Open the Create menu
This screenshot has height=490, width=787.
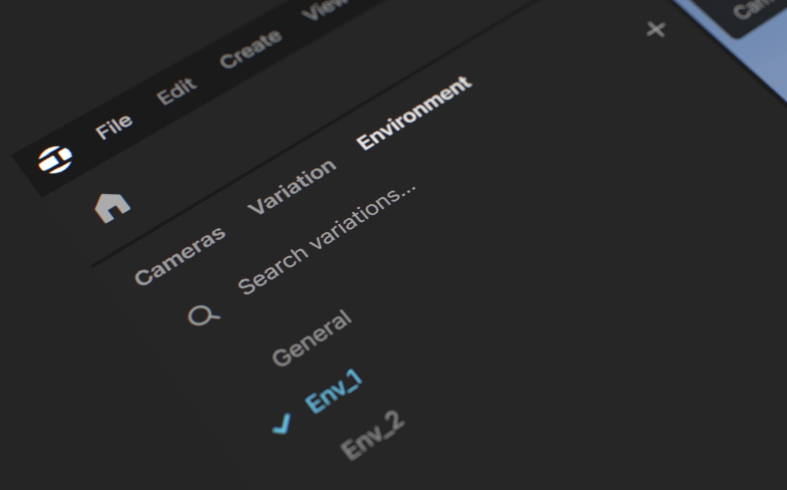point(250,49)
